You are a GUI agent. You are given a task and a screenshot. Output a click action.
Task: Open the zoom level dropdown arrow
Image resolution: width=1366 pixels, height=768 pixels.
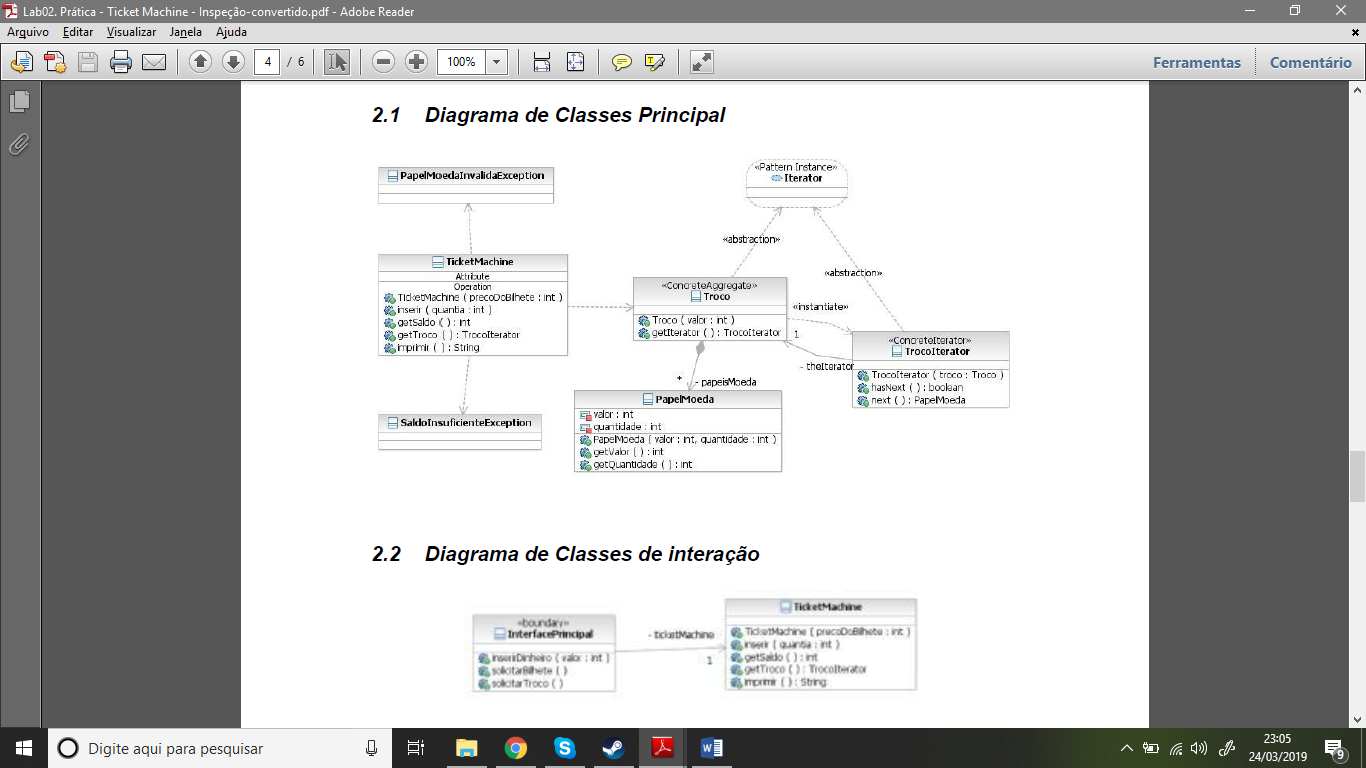[497, 62]
